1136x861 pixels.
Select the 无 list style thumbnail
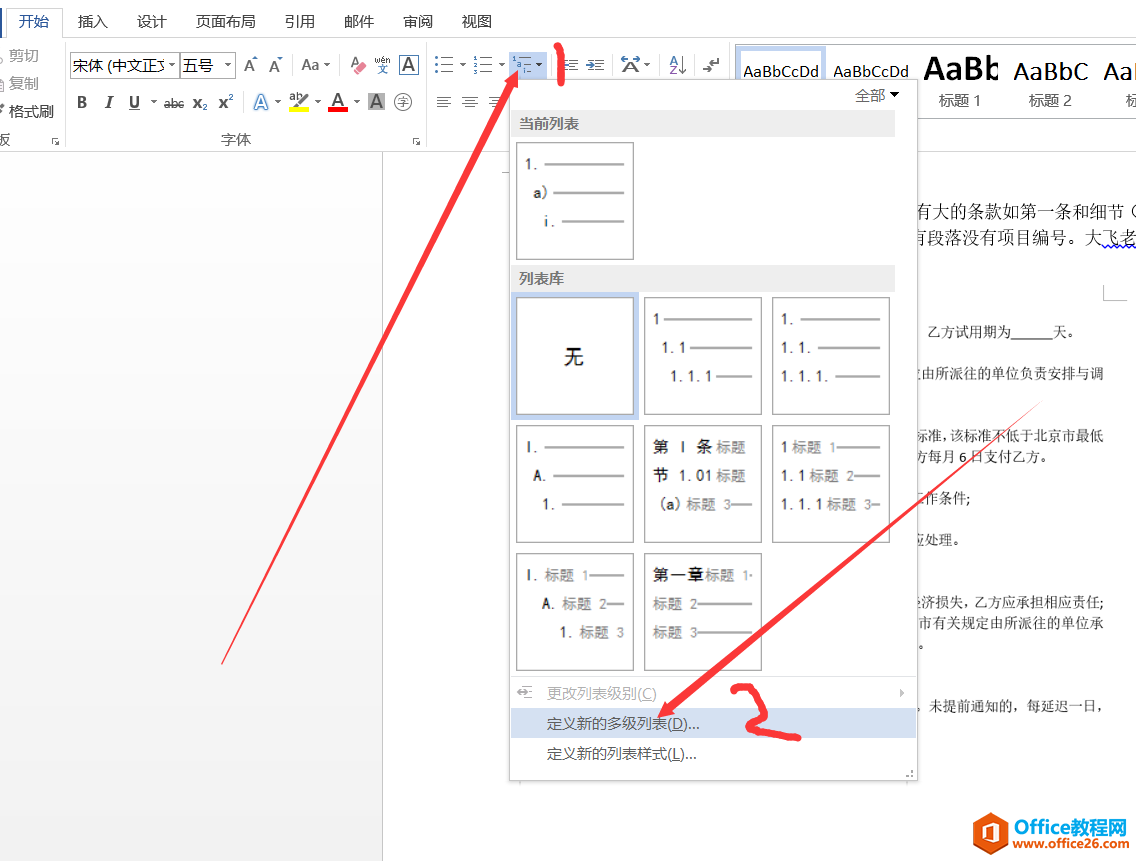574,355
